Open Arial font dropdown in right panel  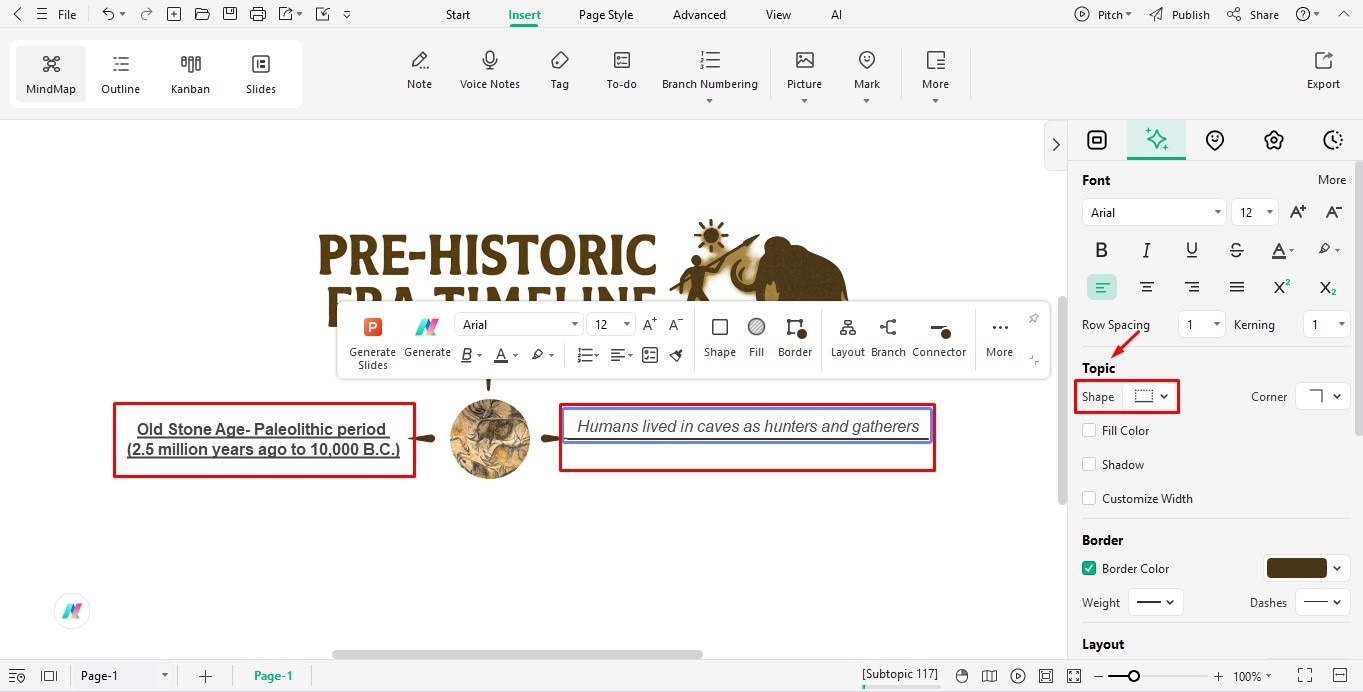[x=1154, y=212]
